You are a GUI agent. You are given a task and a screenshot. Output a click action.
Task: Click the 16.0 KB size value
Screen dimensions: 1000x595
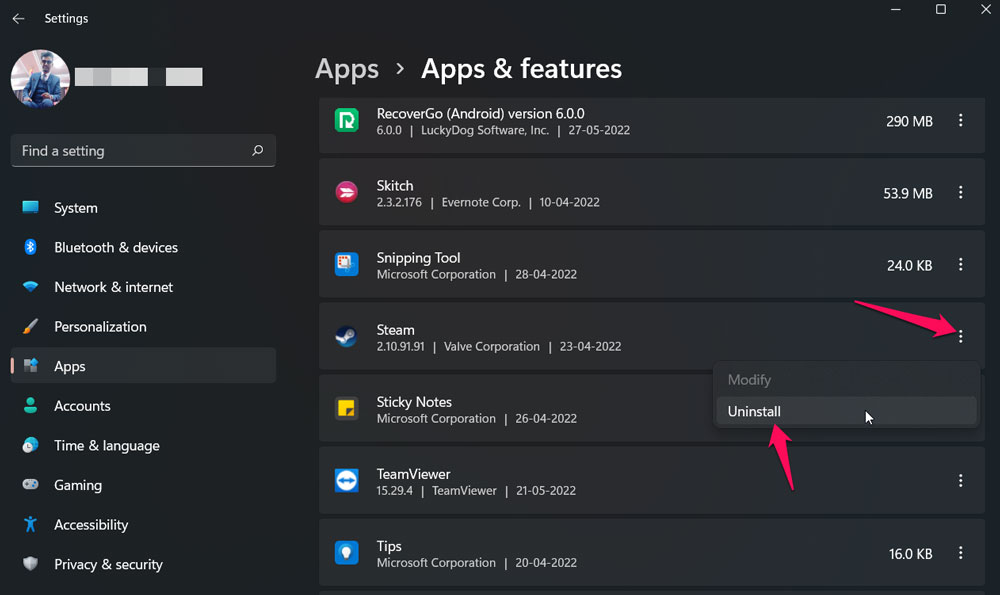[x=911, y=554]
